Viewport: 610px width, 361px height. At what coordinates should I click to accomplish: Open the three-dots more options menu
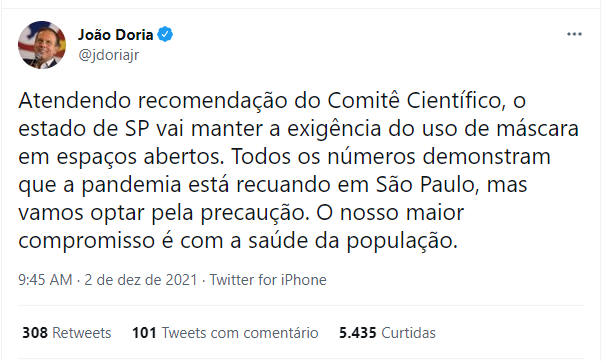coord(574,34)
